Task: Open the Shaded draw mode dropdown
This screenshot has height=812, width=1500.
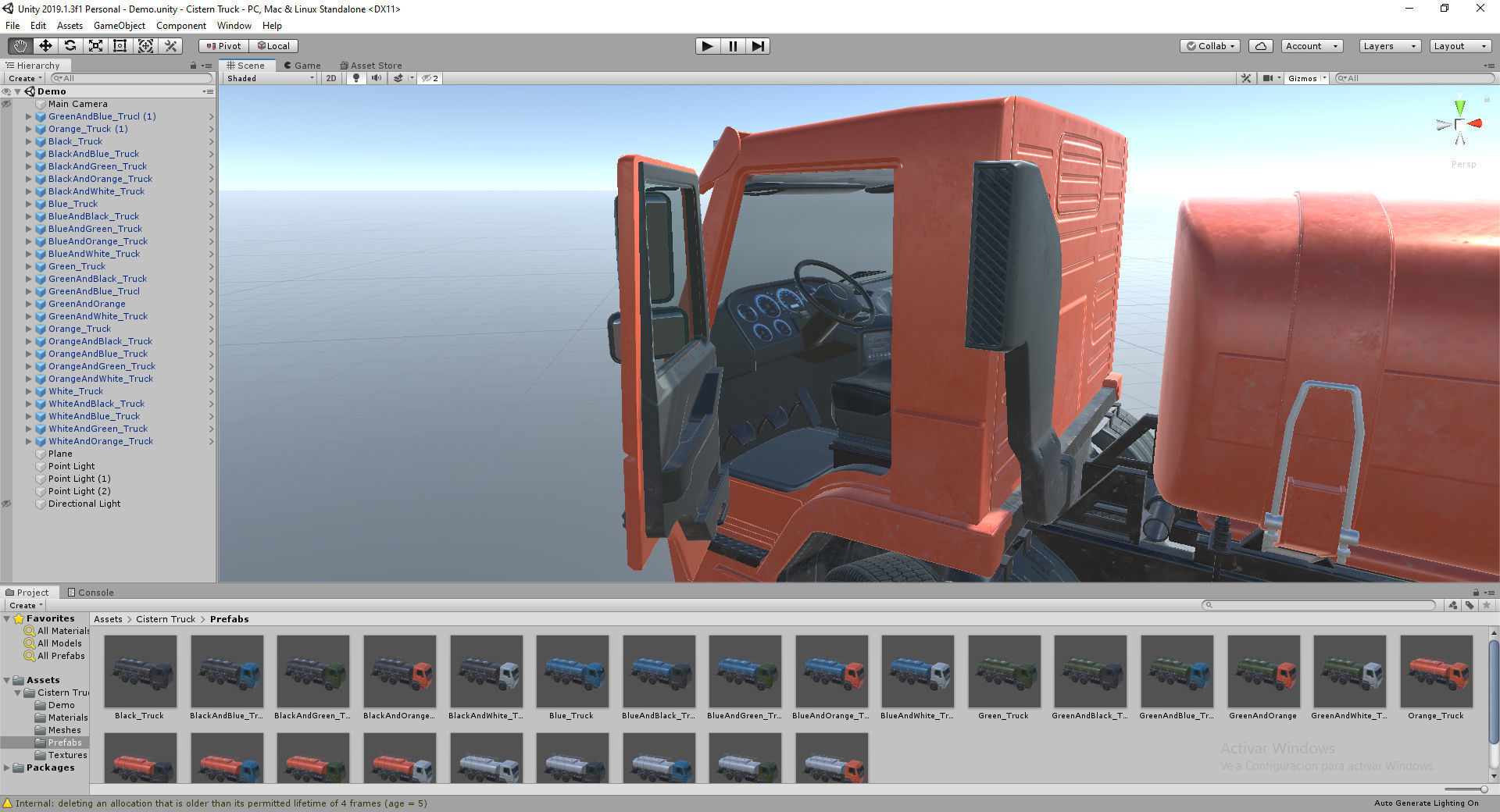Action: (270, 78)
